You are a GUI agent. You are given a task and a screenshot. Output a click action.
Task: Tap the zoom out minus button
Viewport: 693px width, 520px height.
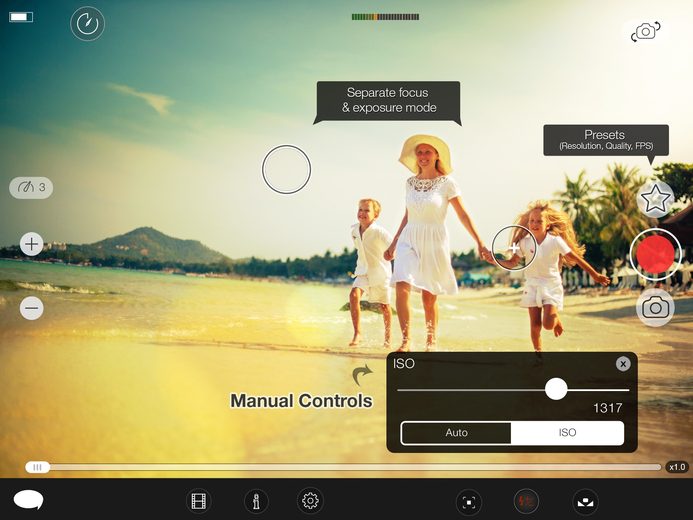tap(31, 308)
